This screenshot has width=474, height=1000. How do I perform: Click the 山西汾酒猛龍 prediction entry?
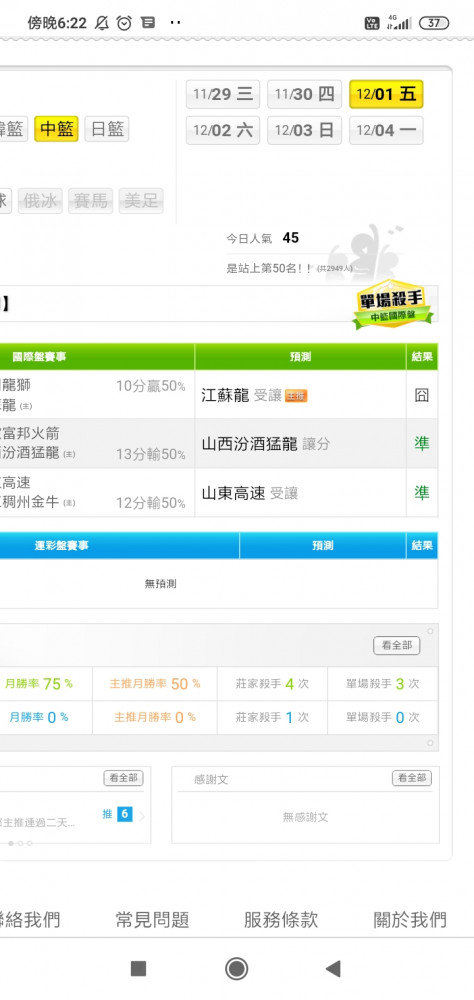250,444
